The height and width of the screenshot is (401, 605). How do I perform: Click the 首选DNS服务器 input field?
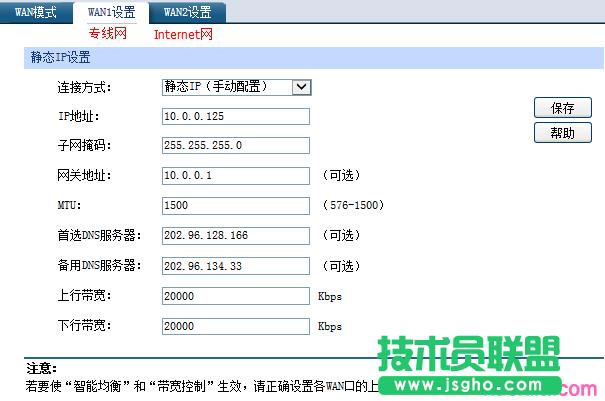[x=235, y=236]
